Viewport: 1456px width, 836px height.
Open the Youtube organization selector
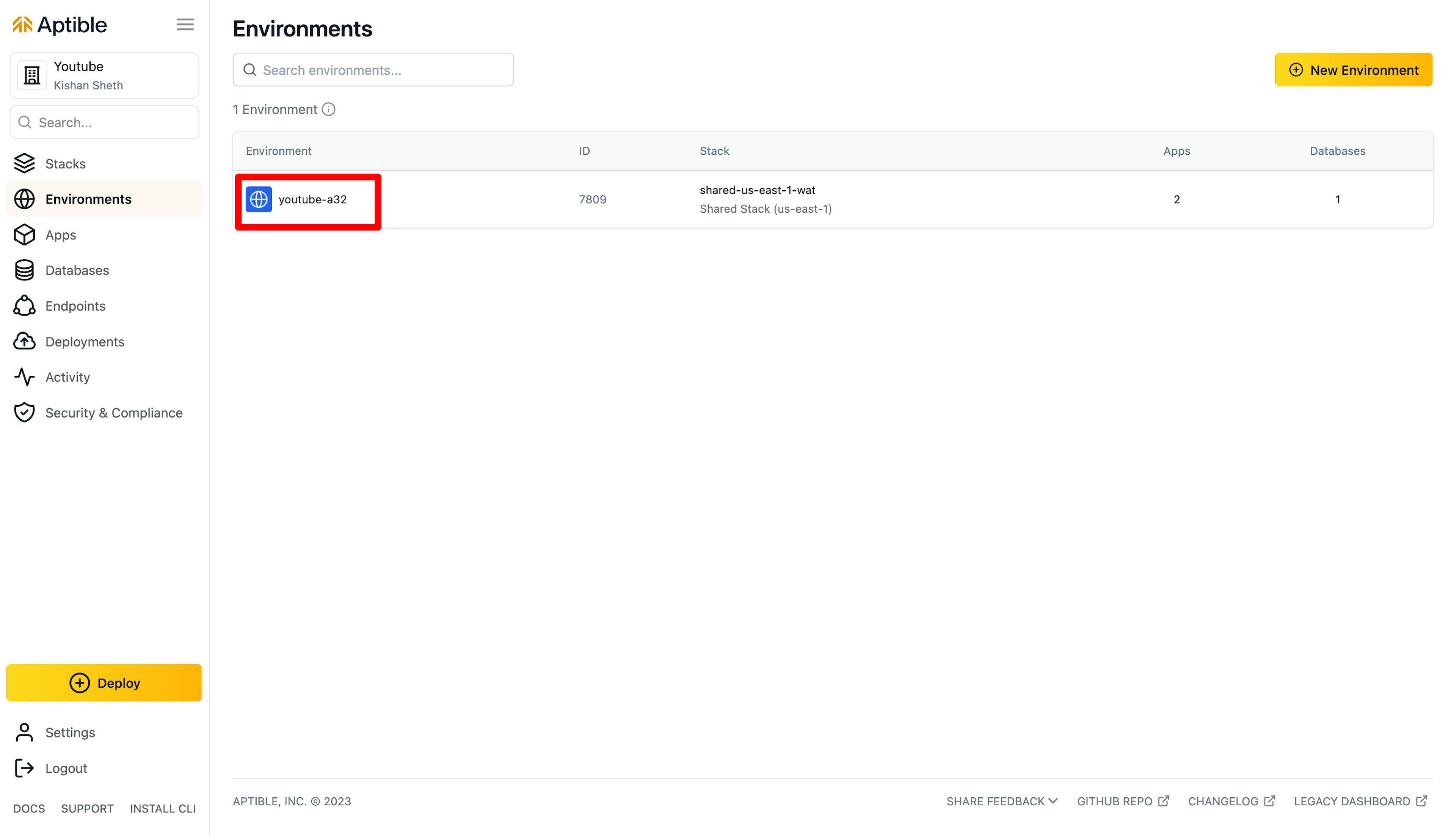(105, 75)
